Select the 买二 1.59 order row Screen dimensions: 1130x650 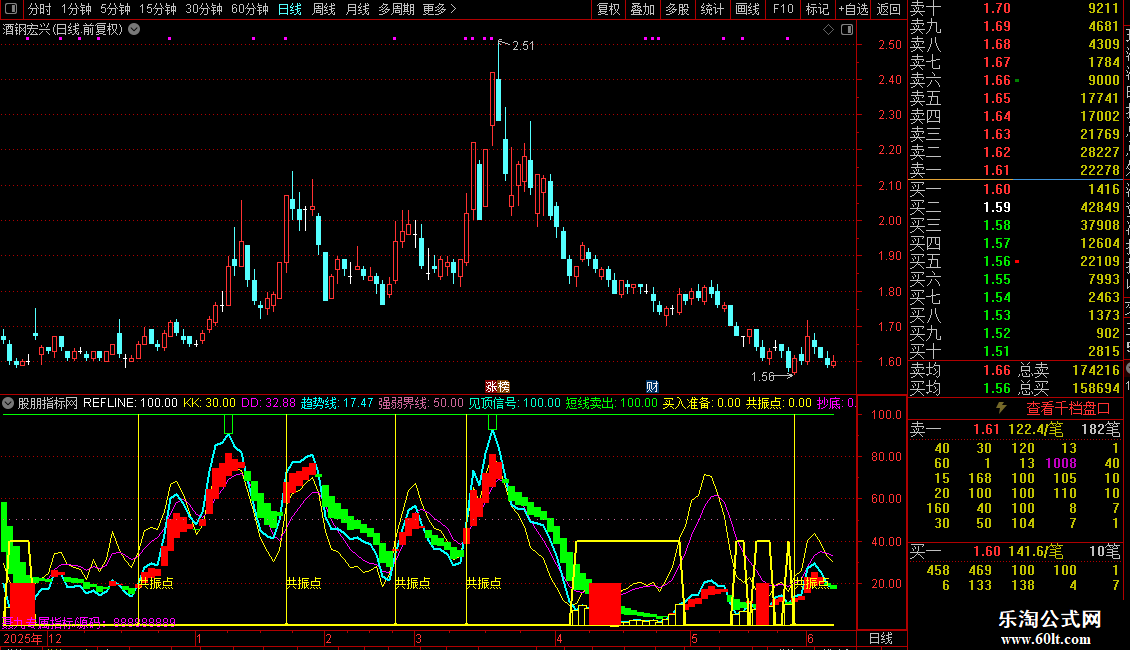point(1015,207)
